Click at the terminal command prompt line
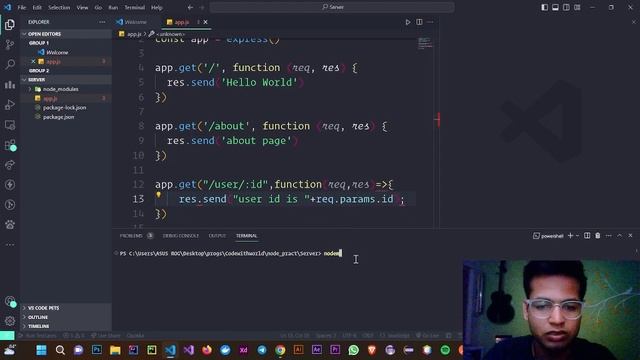The width and height of the screenshot is (640, 360). [231, 253]
